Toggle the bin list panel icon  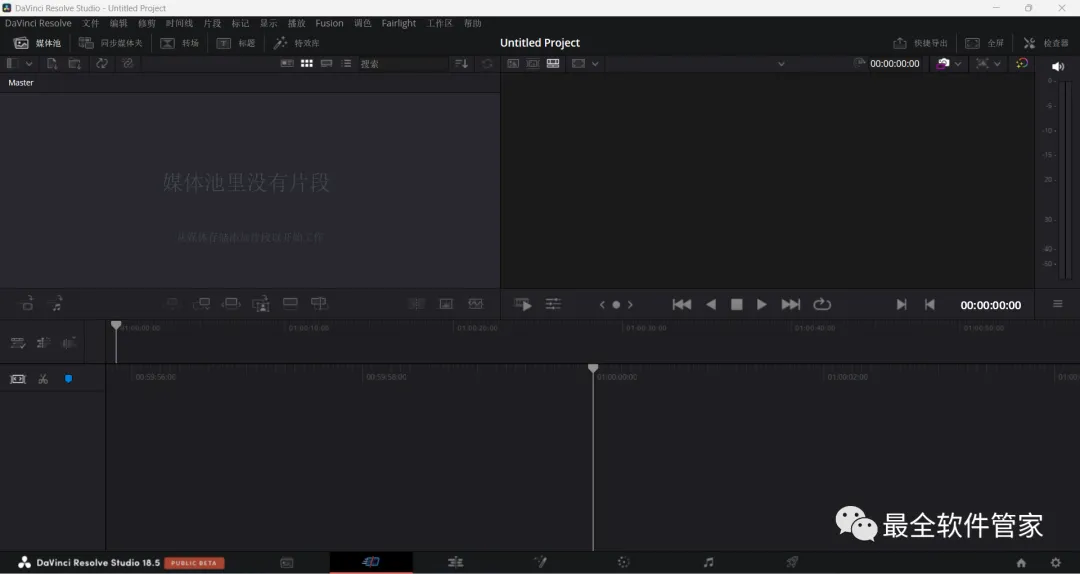click(x=12, y=63)
